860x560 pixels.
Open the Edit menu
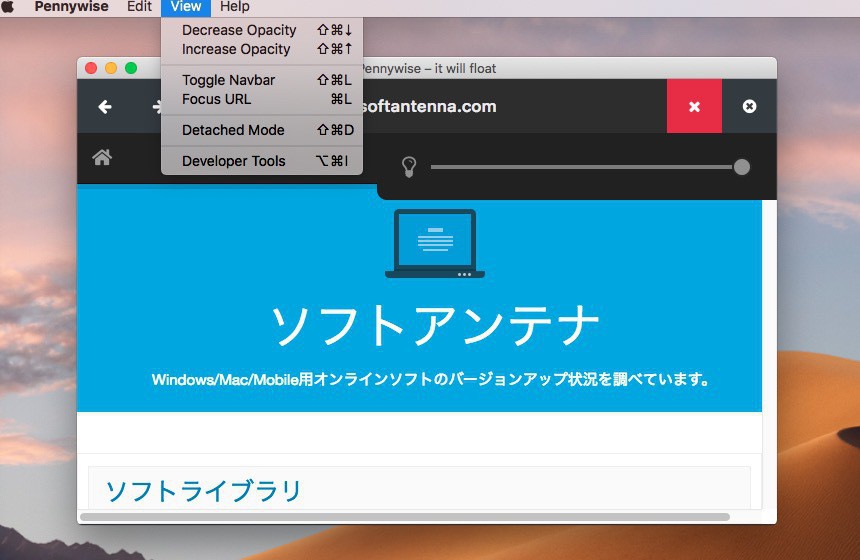(139, 7)
